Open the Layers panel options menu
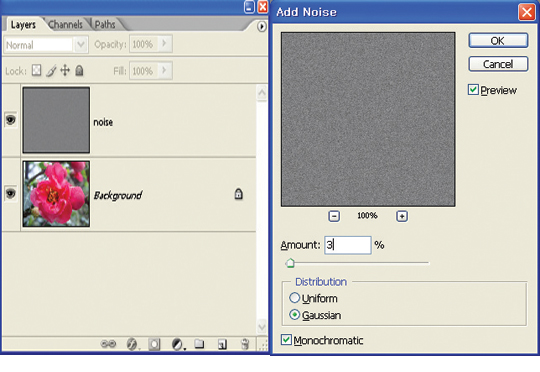540x372 pixels. [262, 26]
